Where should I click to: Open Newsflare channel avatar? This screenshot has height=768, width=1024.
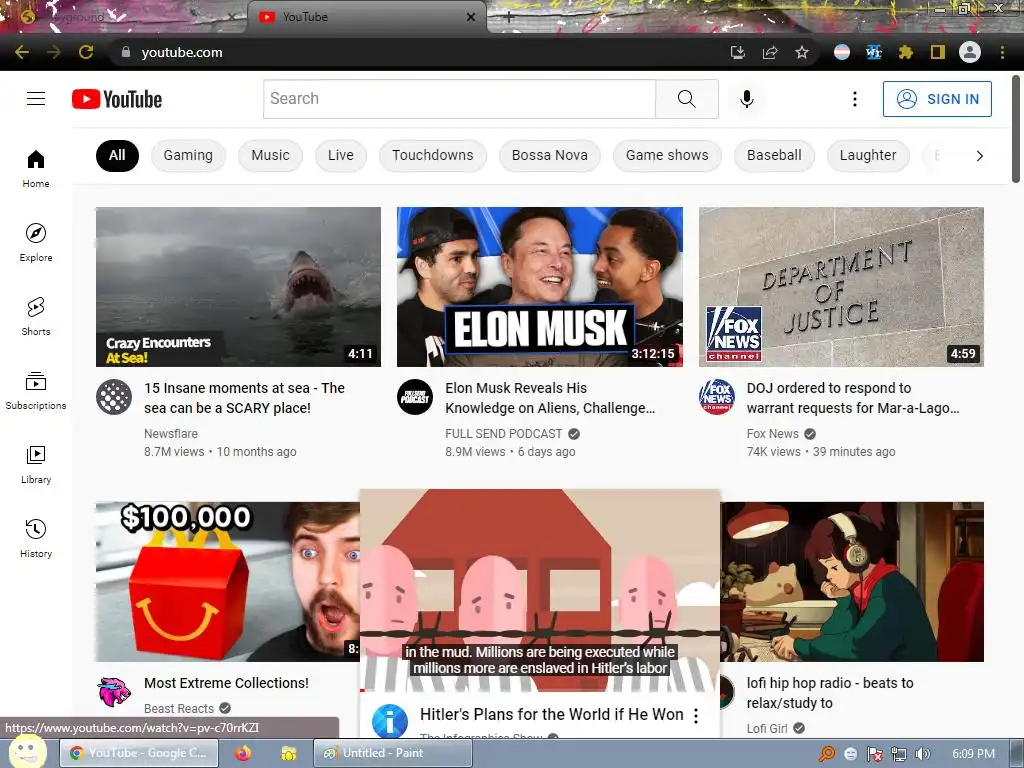114,397
